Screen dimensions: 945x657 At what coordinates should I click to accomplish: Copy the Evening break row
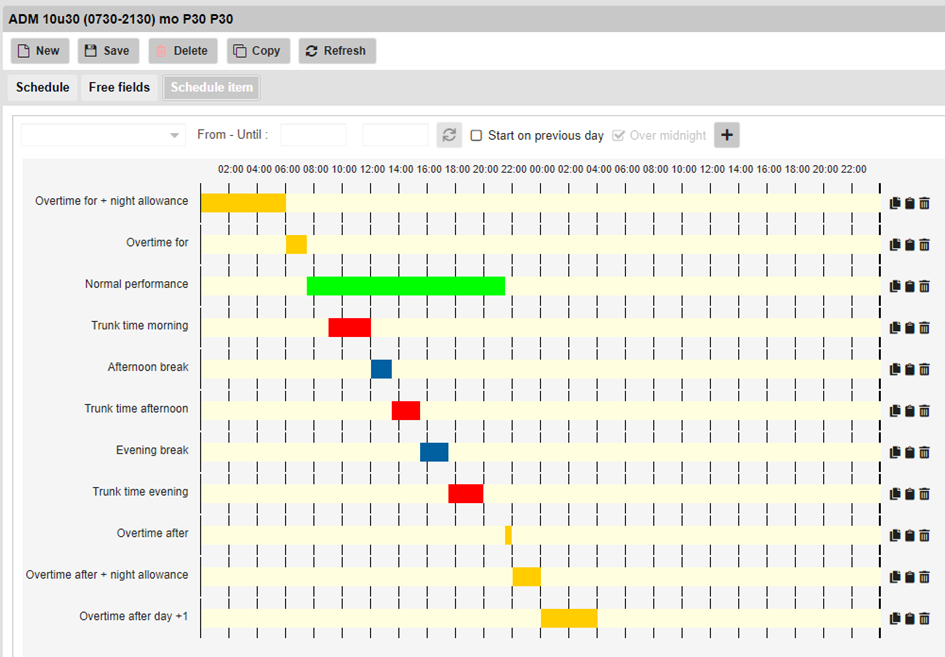[895, 453]
